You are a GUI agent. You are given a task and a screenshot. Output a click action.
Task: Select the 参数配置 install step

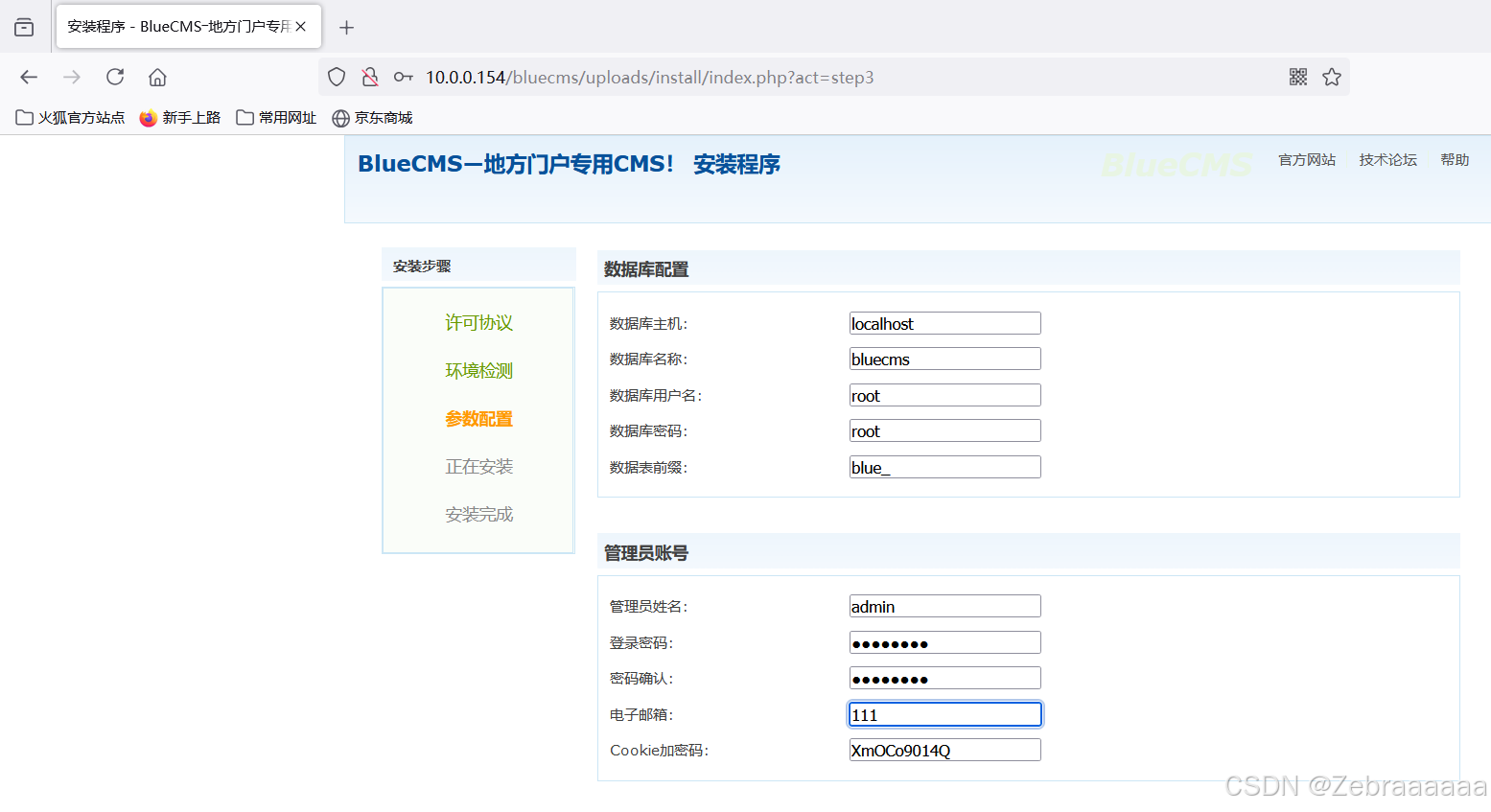pyautogui.click(x=478, y=419)
